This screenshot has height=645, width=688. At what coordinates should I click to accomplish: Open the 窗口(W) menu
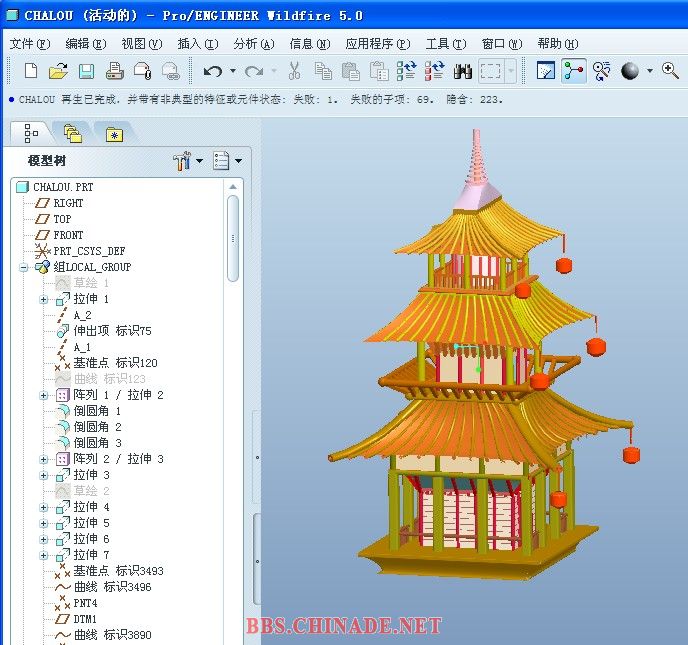point(502,44)
